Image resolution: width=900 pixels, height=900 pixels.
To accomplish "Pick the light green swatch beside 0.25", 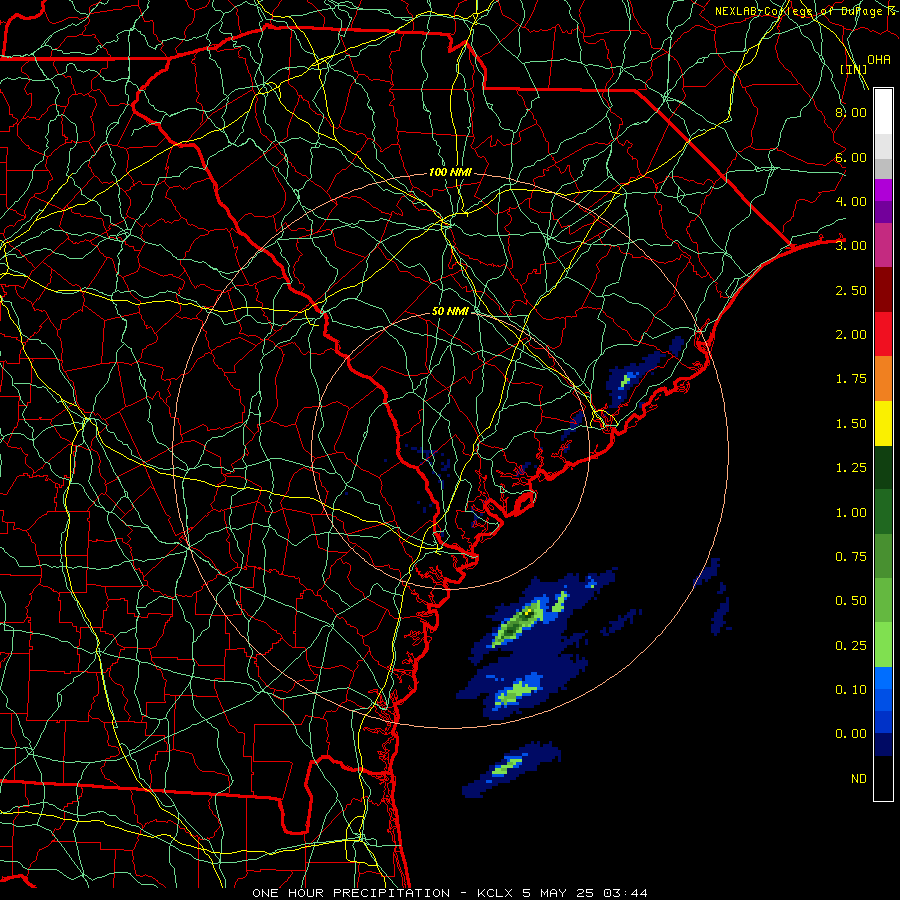I will click(x=883, y=645).
